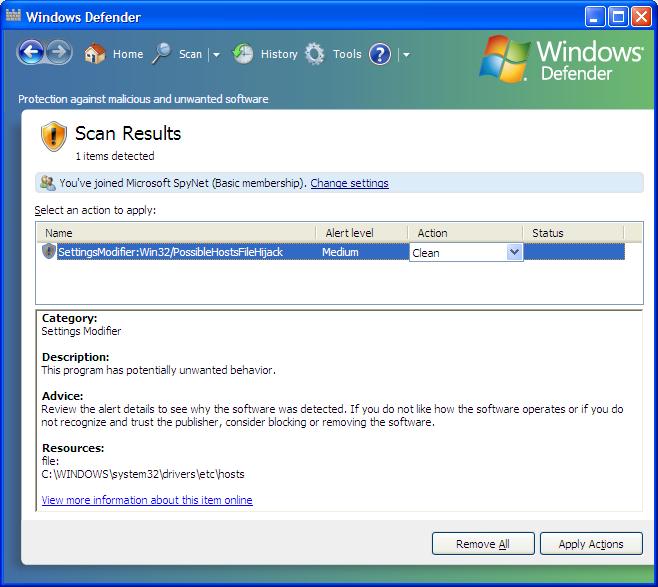This screenshot has width=658, height=587.
Task: Select the Home toolbar label
Action: point(128,54)
